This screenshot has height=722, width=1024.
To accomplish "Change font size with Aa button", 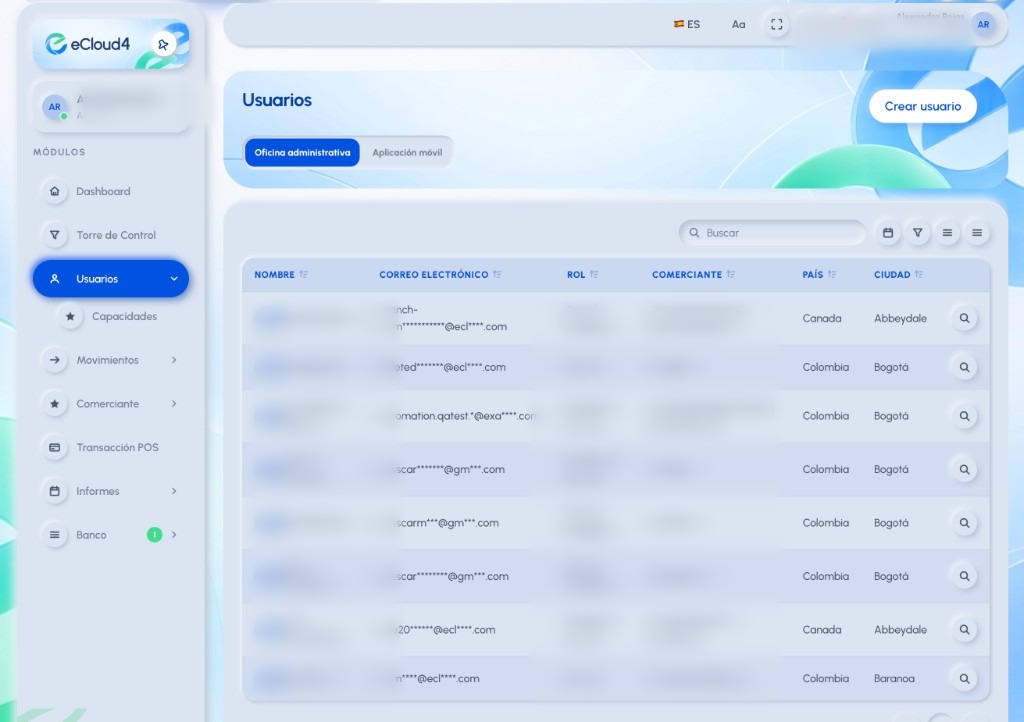I will click(x=738, y=24).
